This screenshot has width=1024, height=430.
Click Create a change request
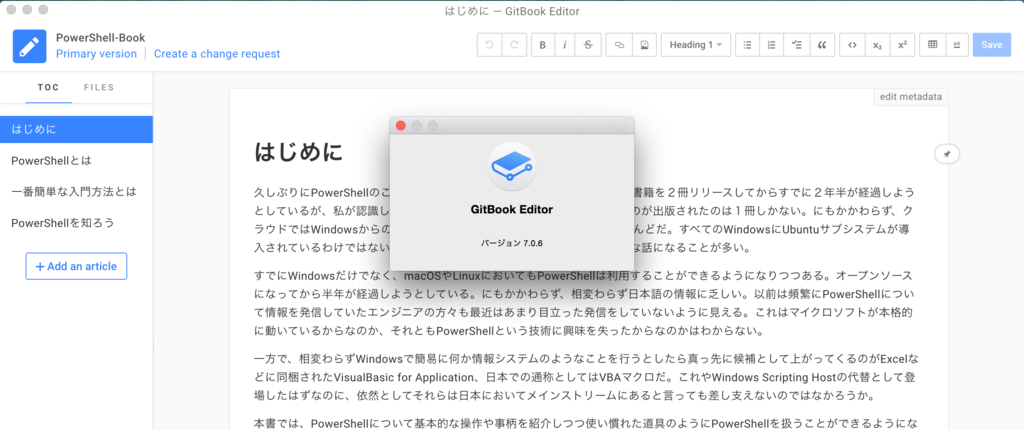[x=217, y=54]
